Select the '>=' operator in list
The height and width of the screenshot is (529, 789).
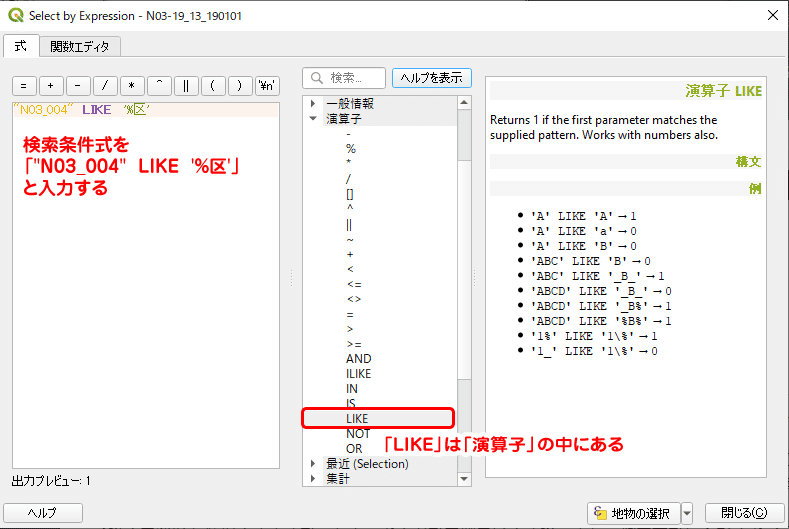pos(354,344)
